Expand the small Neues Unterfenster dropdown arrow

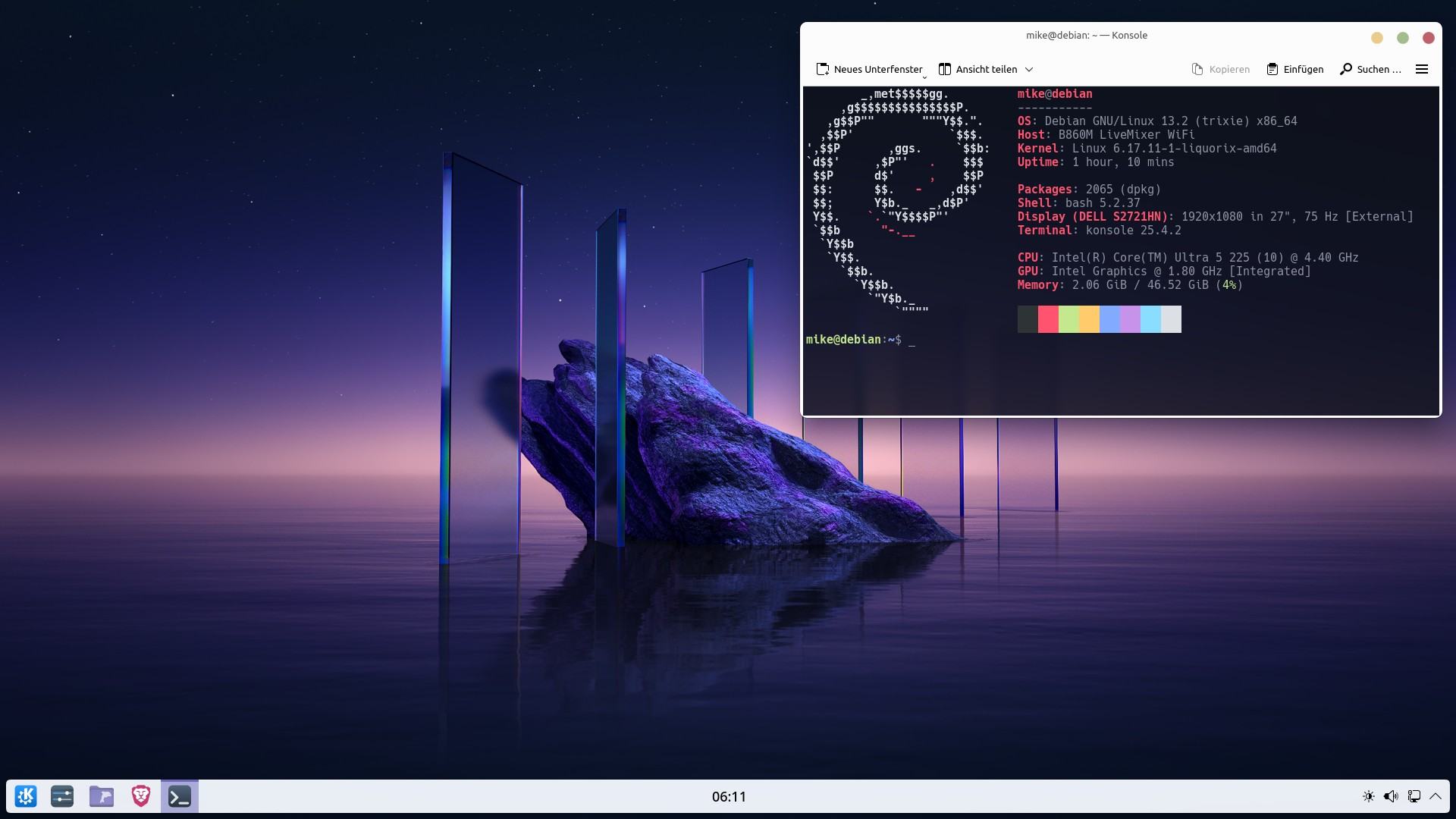click(924, 77)
